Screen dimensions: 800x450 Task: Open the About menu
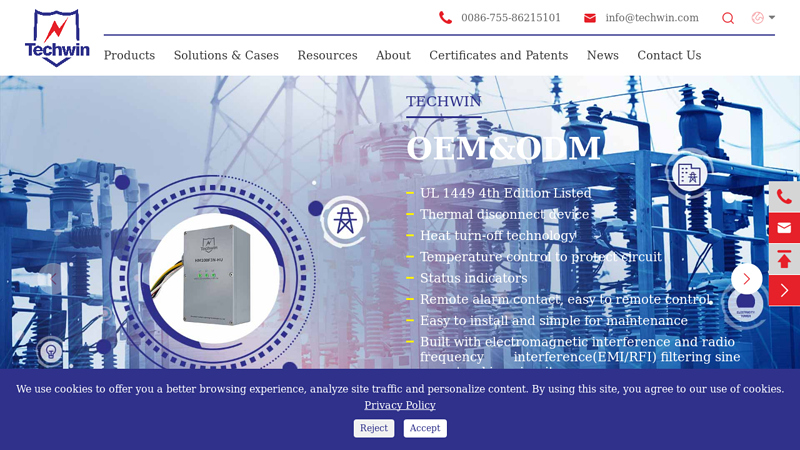(x=393, y=55)
